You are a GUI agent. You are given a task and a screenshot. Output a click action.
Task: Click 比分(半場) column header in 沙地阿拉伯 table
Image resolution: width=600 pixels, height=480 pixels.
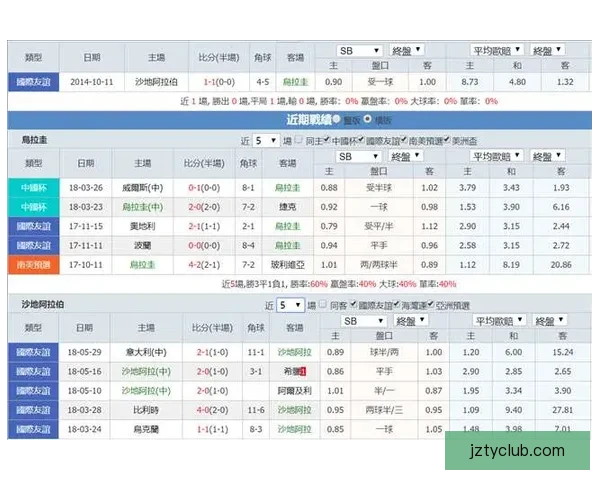pos(212,328)
